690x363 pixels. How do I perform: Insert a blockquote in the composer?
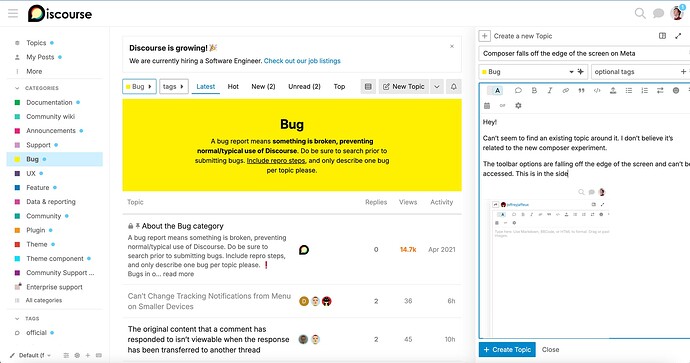[581, 91]
